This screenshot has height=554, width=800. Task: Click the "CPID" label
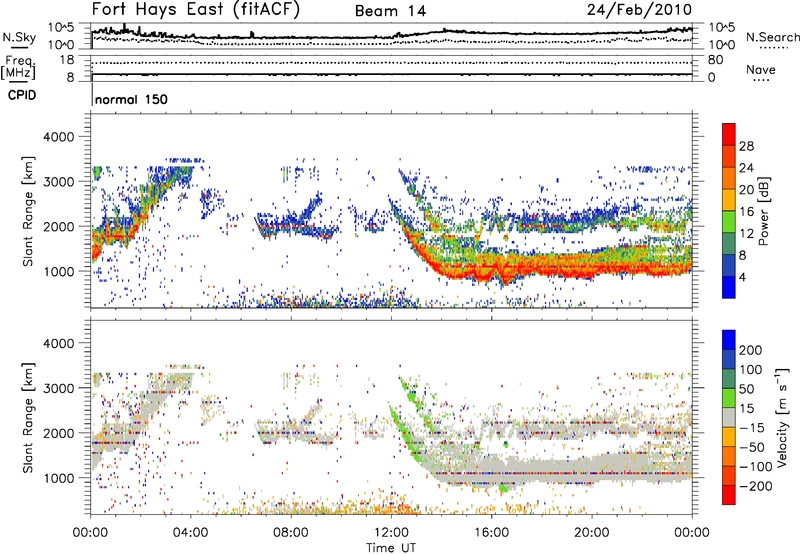(x=22, y=95)
